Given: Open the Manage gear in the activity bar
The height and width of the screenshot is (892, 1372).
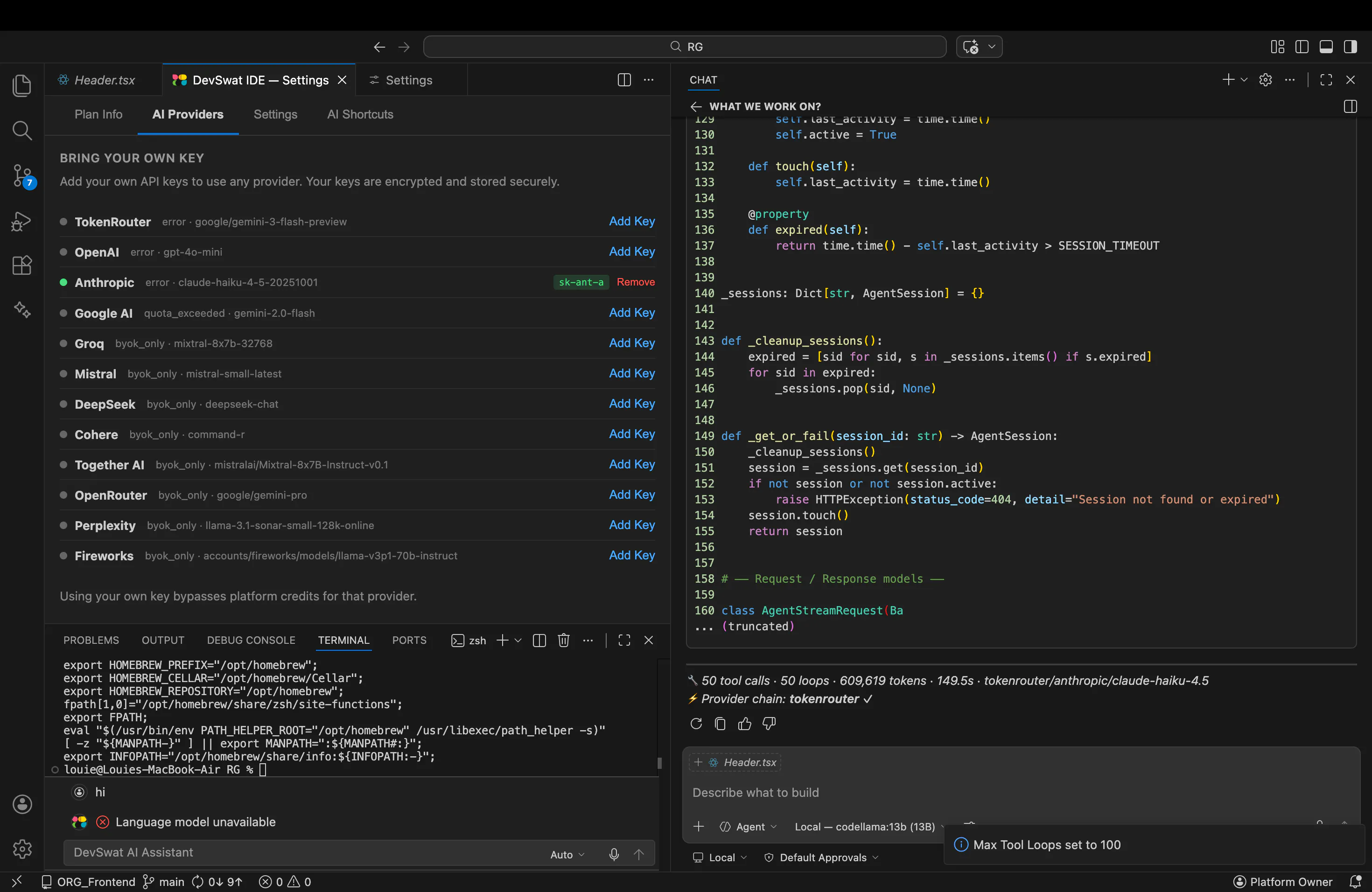Looking at the screenshot, I should click(x=22, y=849).
